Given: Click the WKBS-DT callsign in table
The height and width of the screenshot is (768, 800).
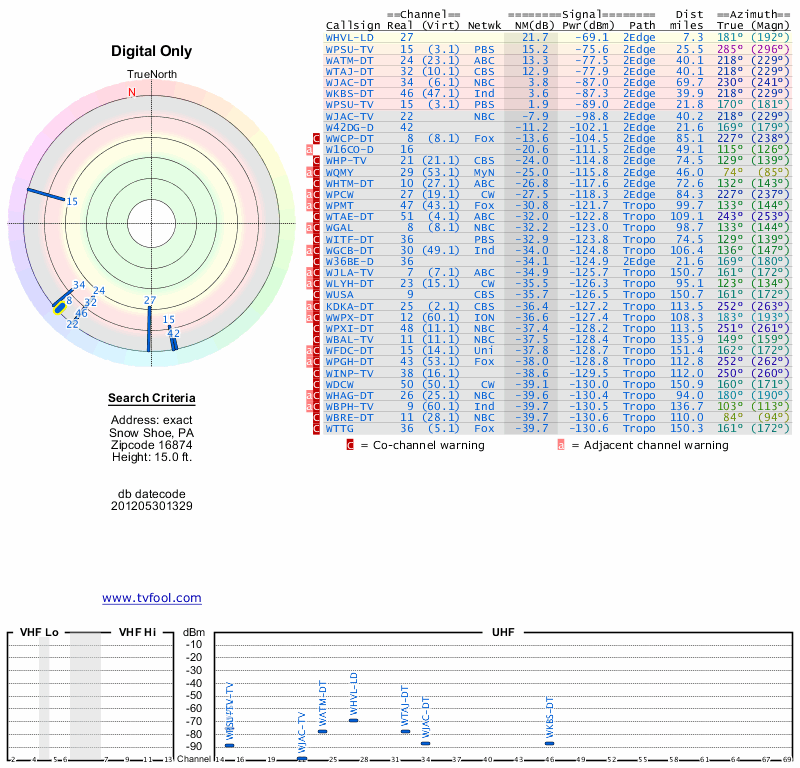Looking at the screenshot, I should tap(350, 92).
